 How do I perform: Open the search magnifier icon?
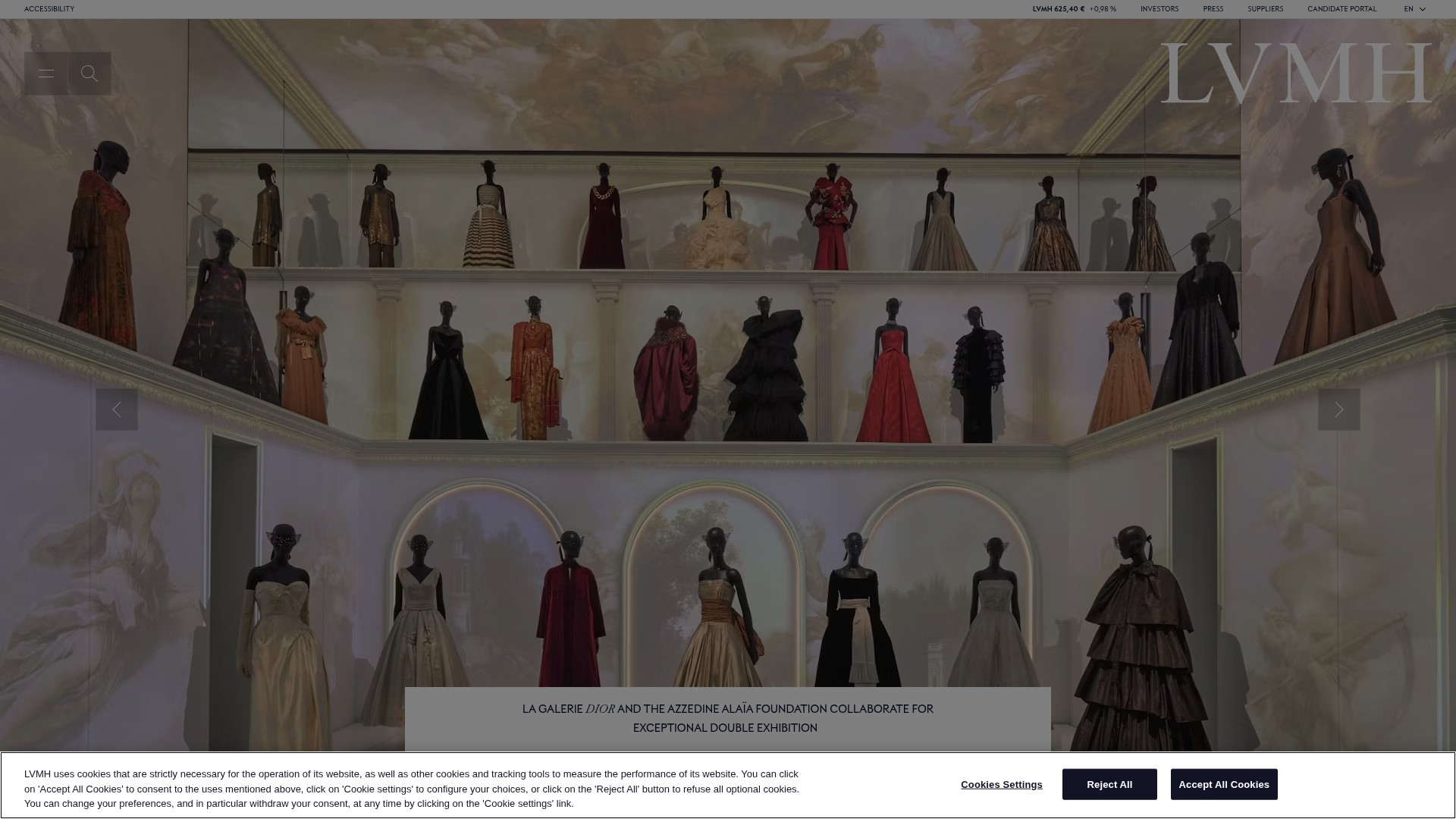coord(89,74)
